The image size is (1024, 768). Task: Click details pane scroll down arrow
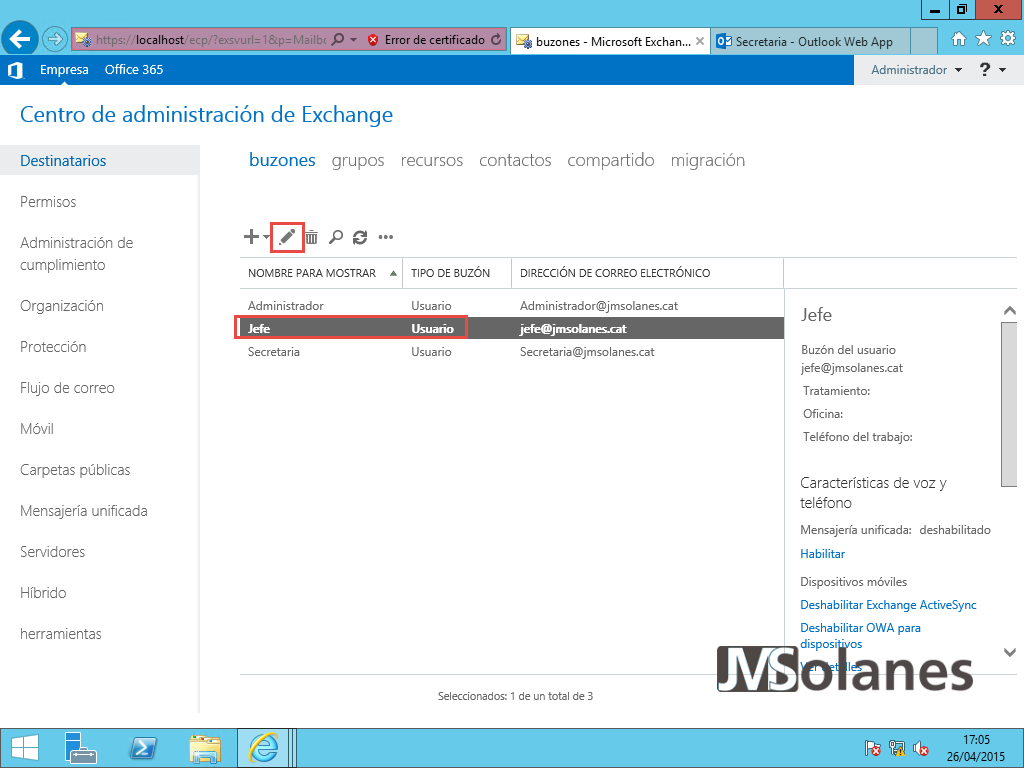point(1009,652)
